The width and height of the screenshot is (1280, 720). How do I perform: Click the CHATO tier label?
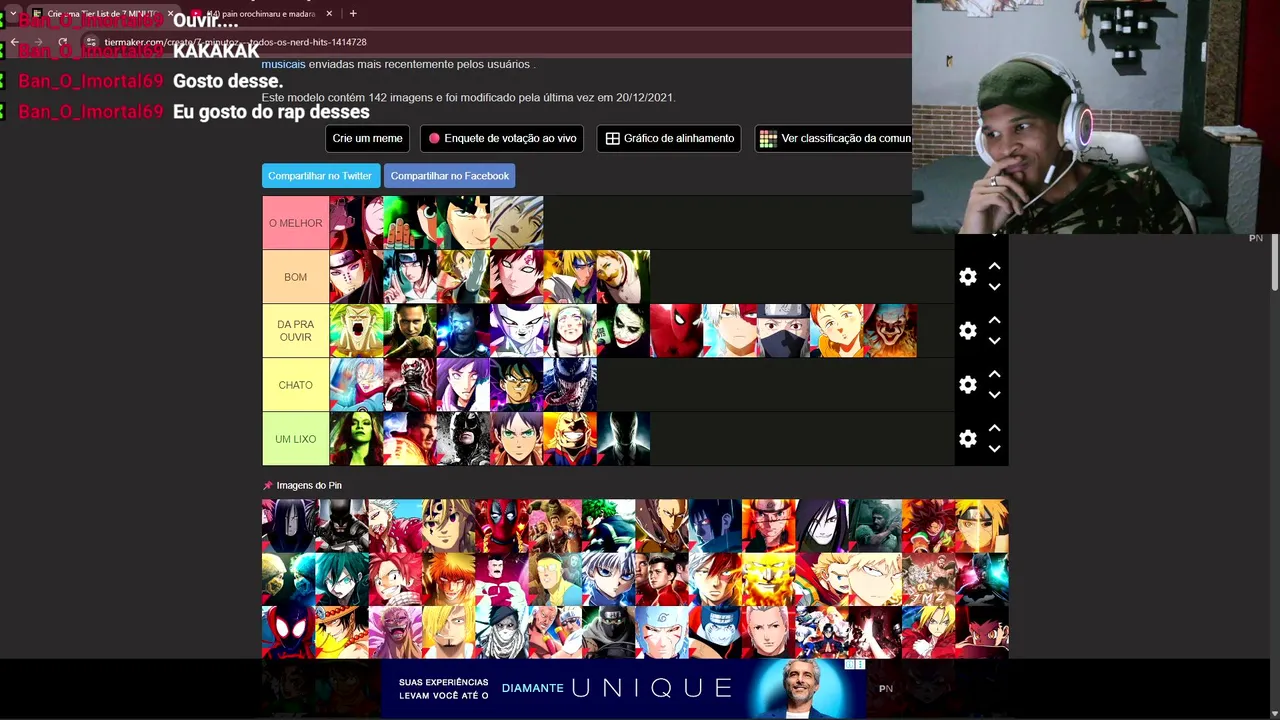[295, 385]
